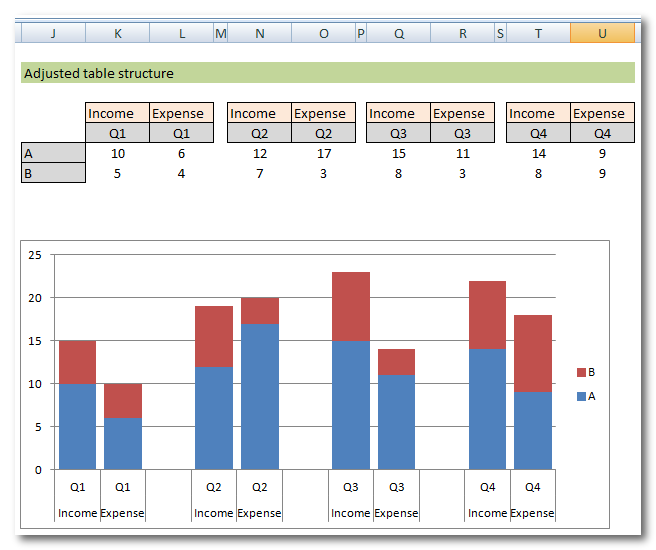Select red segment of Q4 Expense bar
This screenshot has height=550, width=656.
click(x=532, y=352)
